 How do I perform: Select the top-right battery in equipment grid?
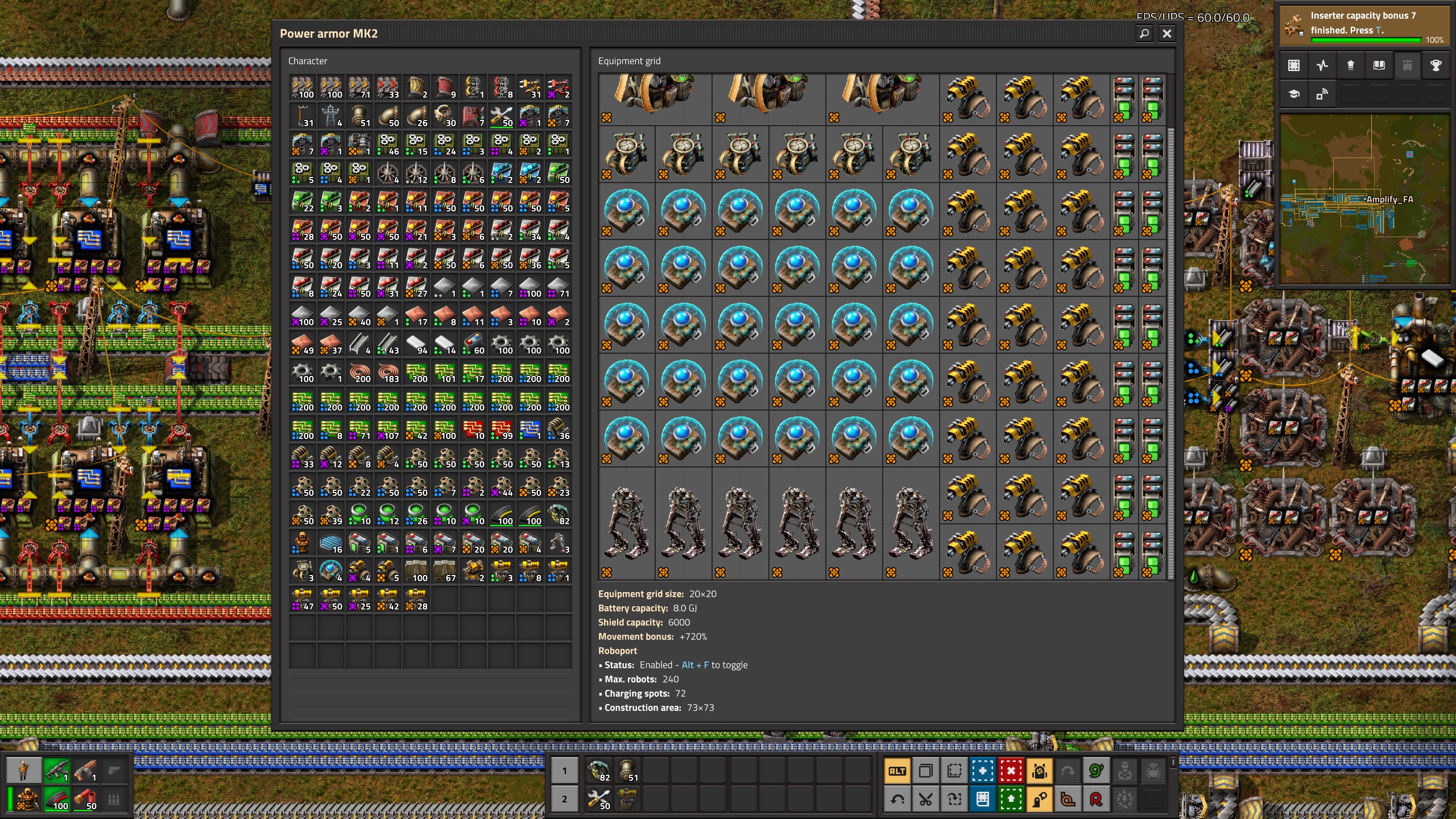[x=1153, y=98]
